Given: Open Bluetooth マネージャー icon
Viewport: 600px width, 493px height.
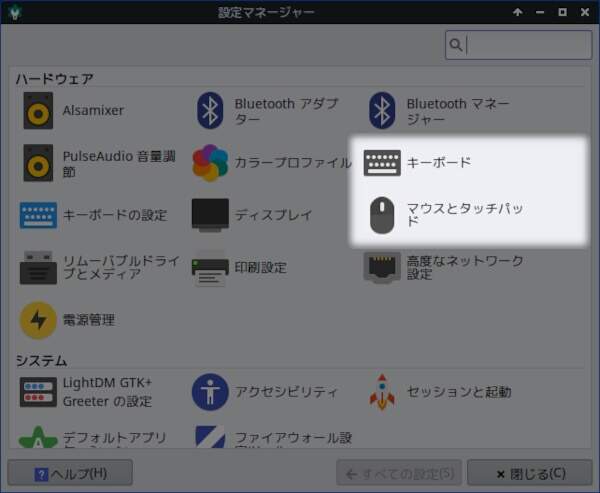Looking at the screenshot, I should point(382,111).
